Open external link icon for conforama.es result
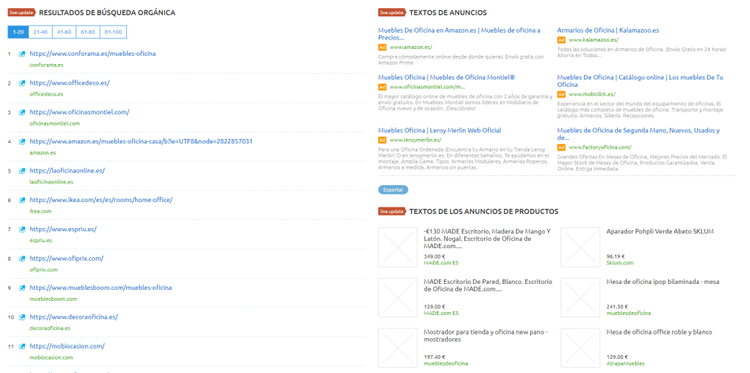 [22, 54]
